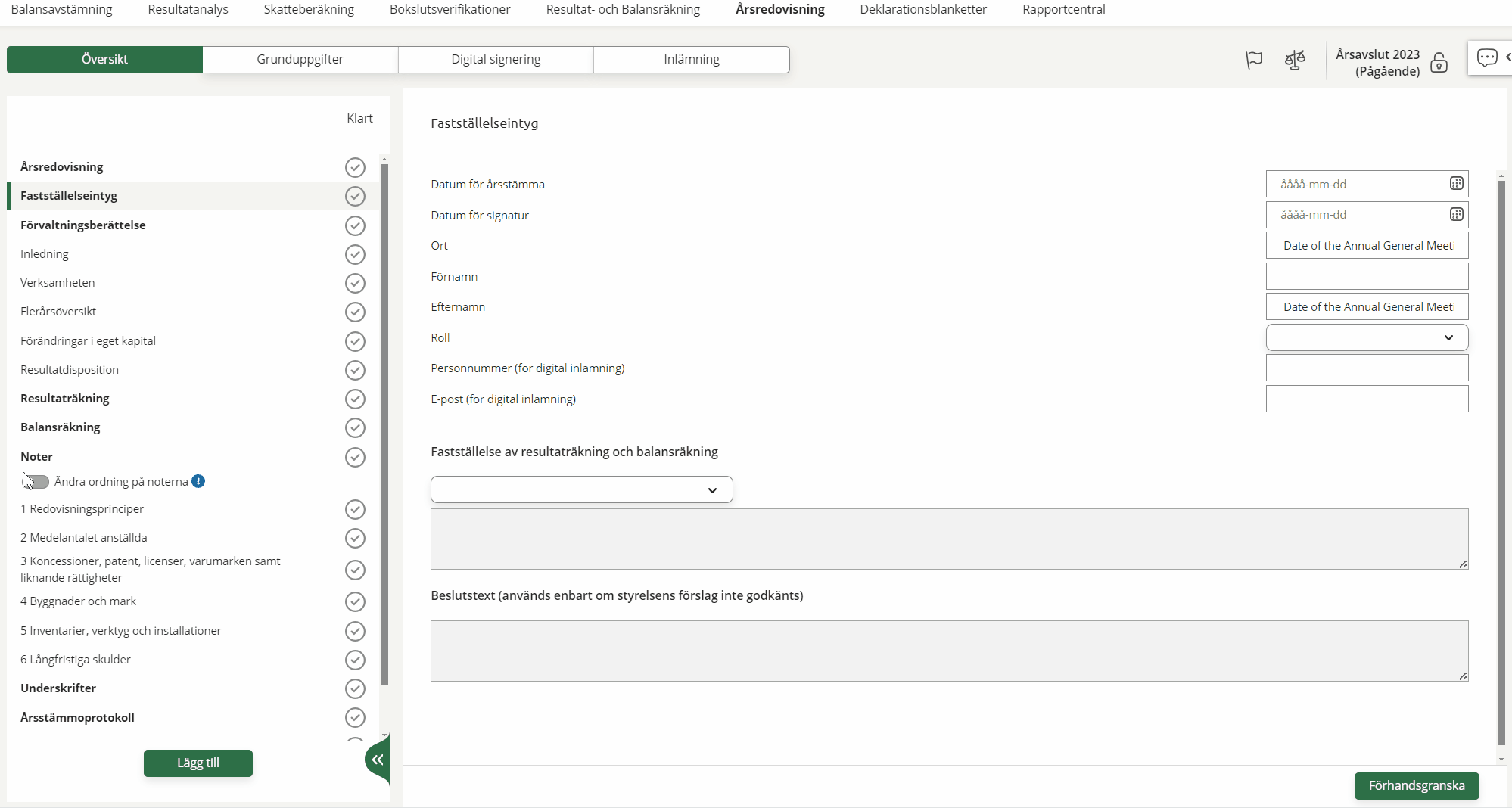Click the balance scale icon

pos(1295,60)
